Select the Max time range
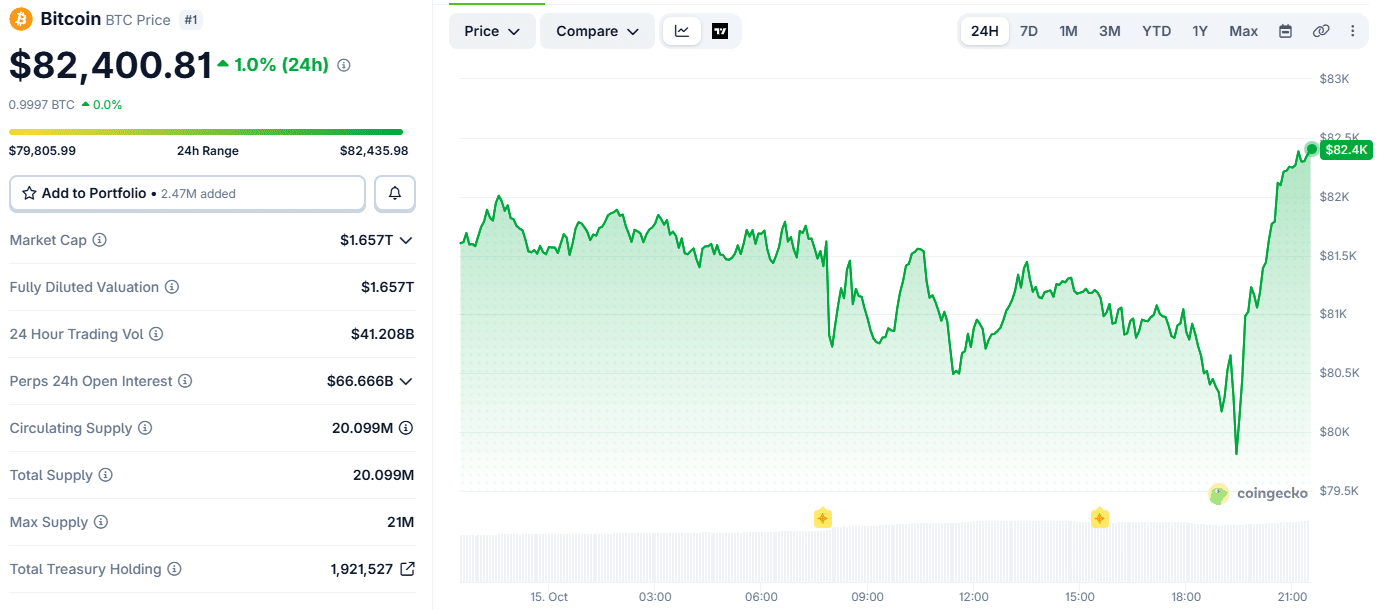1385x610 pixels. click(x=1243, y=31)
